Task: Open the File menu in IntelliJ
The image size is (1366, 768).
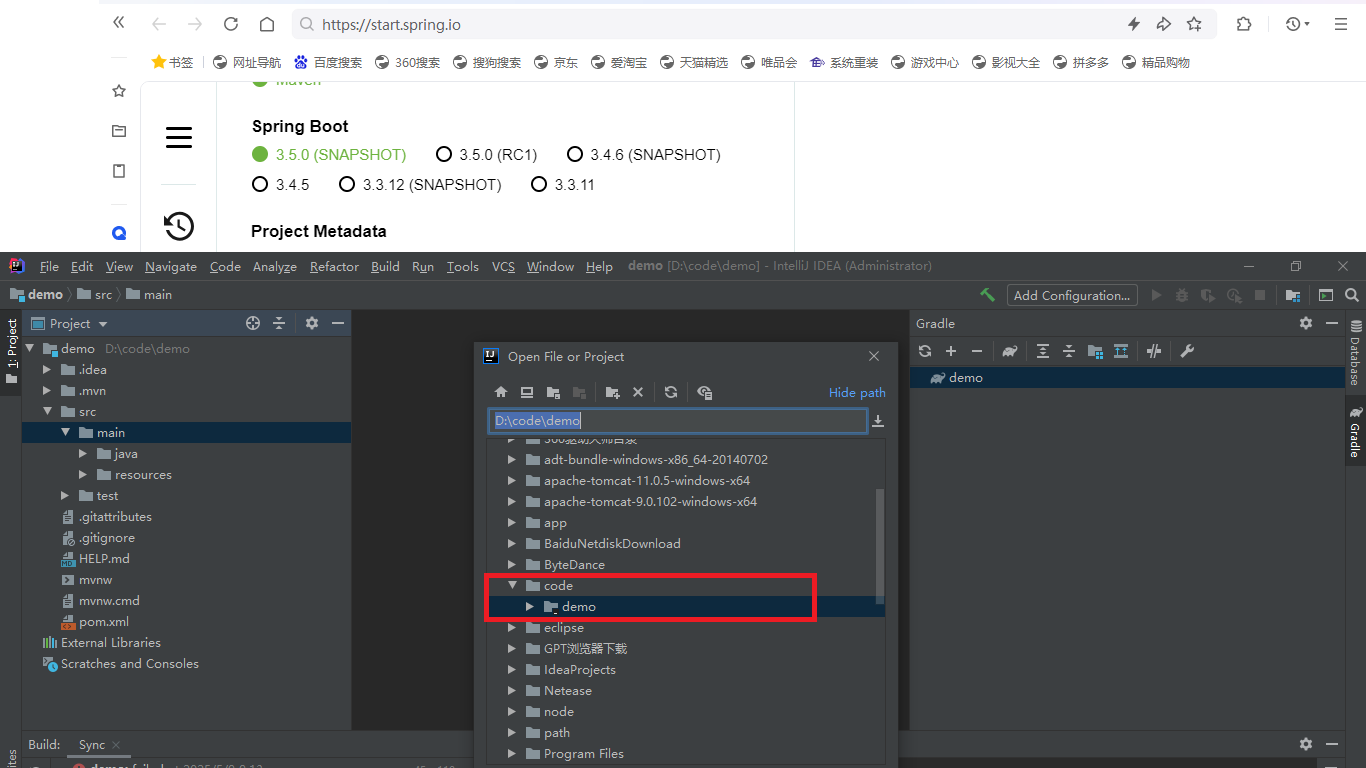Action: (49, 267)
